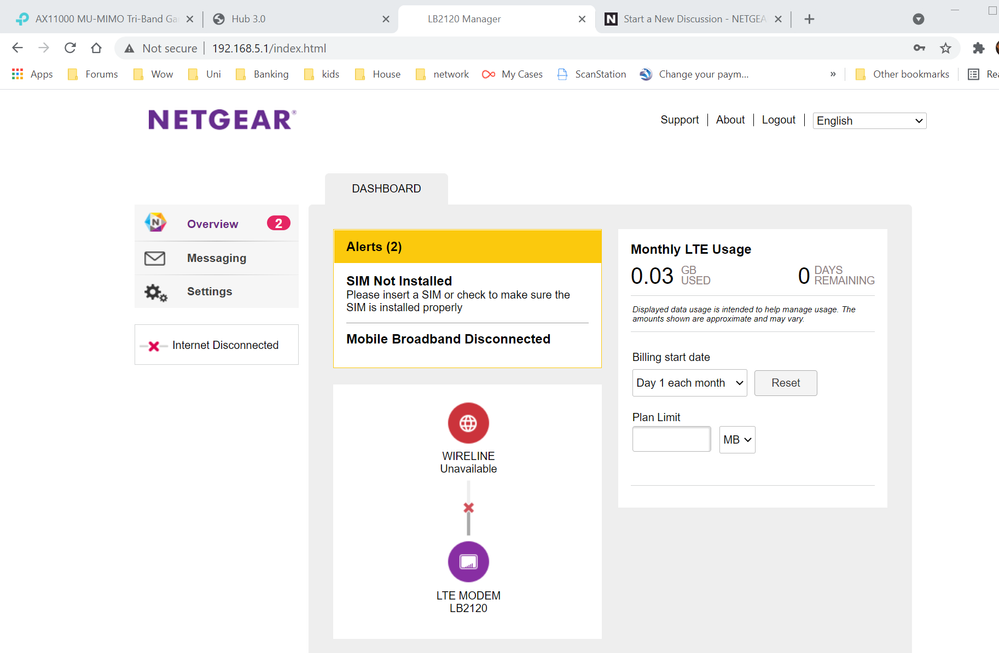Click into the Plan Limit input field
The width and height of the screenshot is (999, 653).
[x=671, y=439]
